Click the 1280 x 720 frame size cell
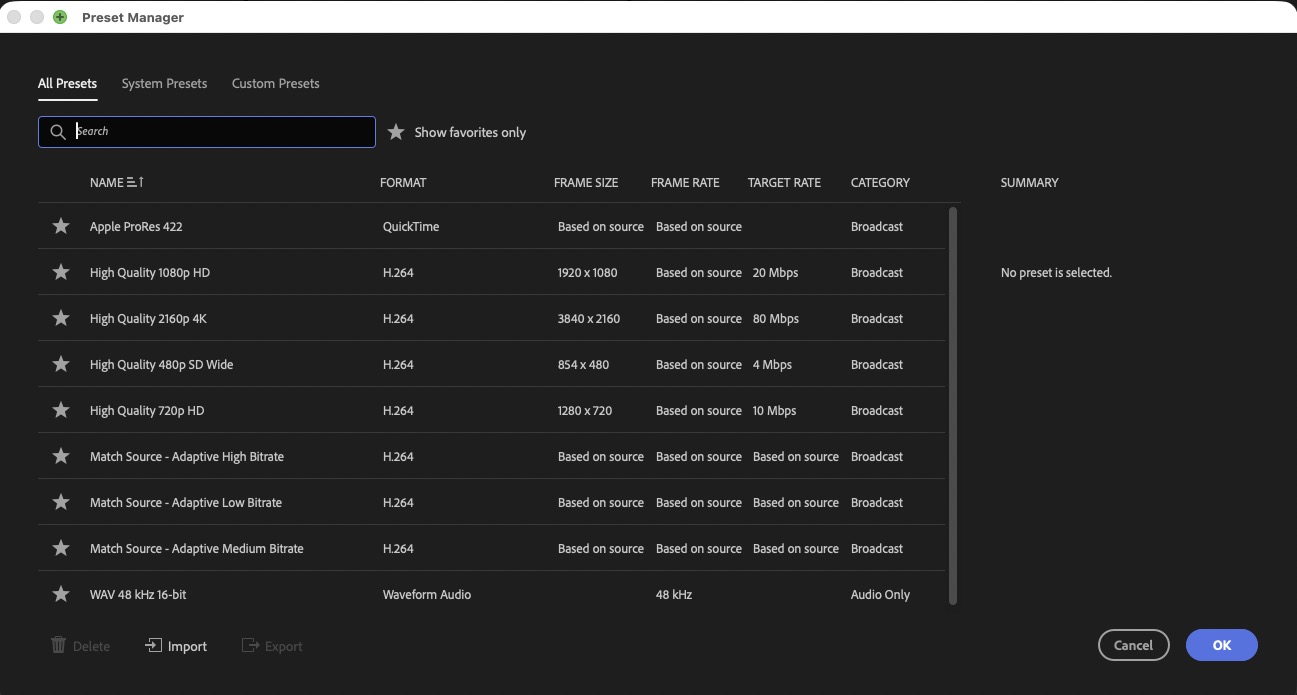This screenshot has height=695, width=1297. point(585,410)
